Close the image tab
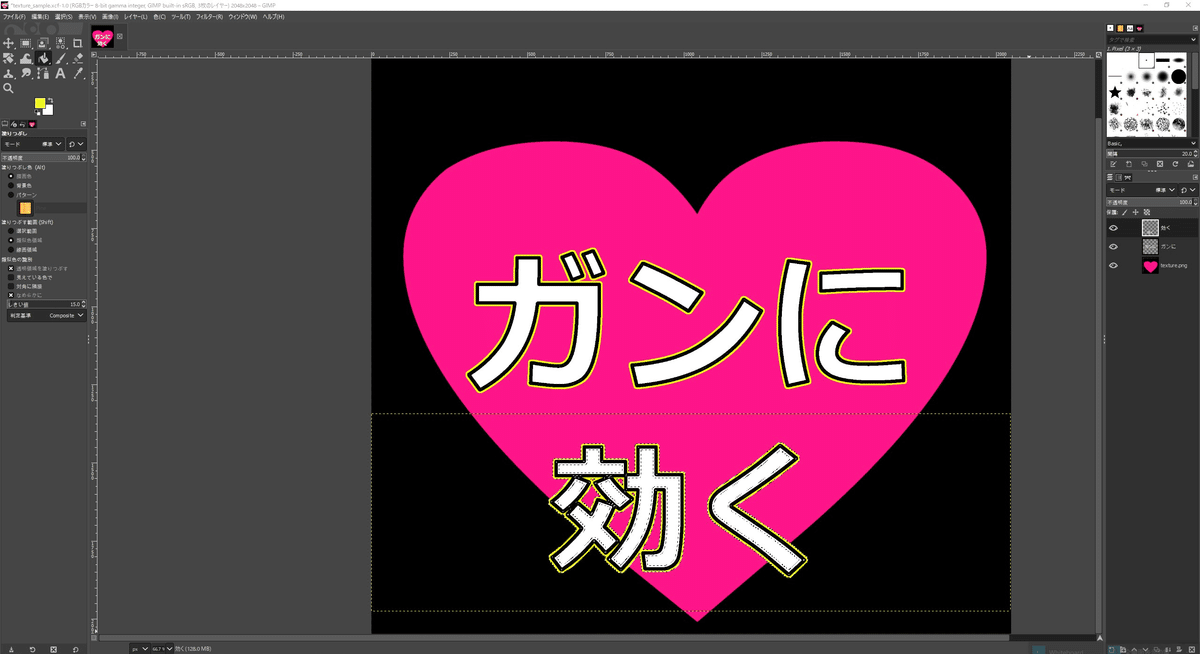Screen dimensions: 1200x654 [120, 38]
